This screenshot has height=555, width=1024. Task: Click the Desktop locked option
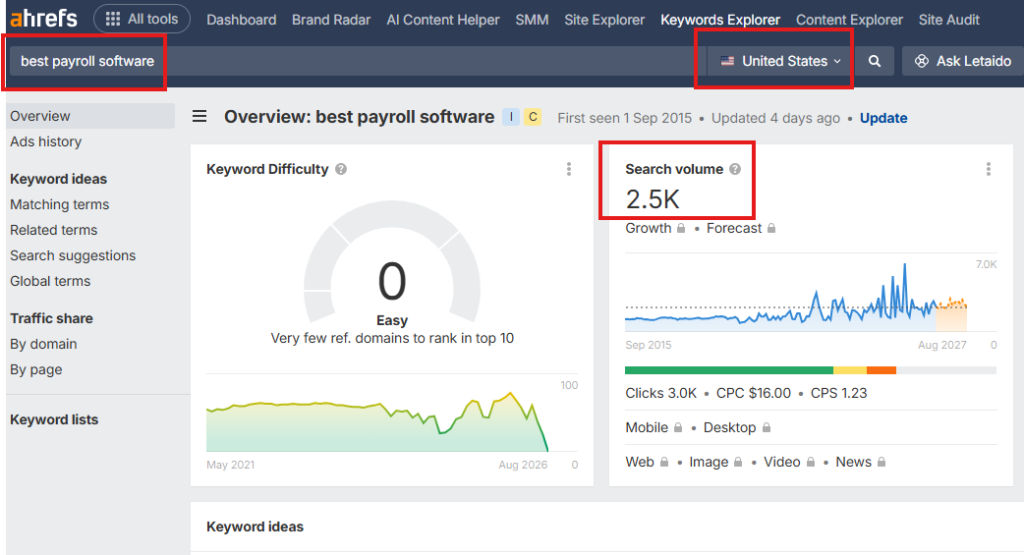[x=737, y=428]
